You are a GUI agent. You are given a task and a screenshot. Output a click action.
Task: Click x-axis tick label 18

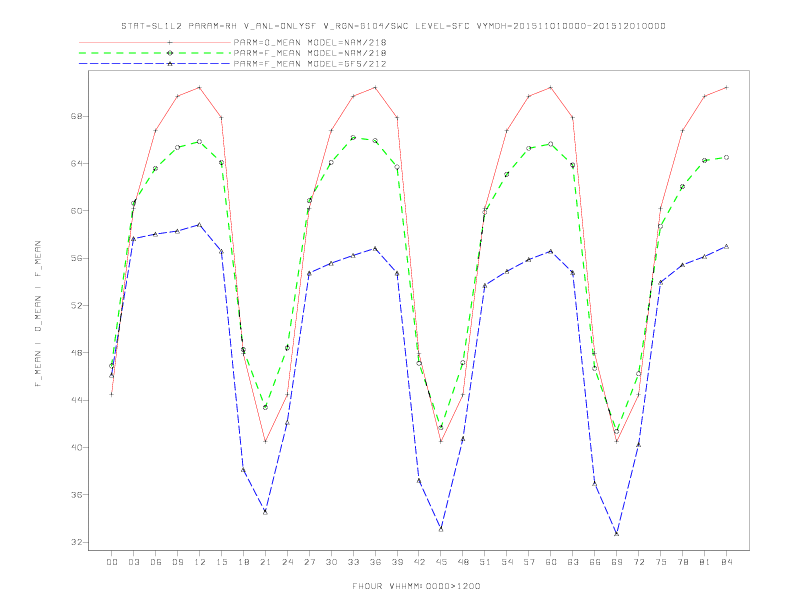click(243, 562)
